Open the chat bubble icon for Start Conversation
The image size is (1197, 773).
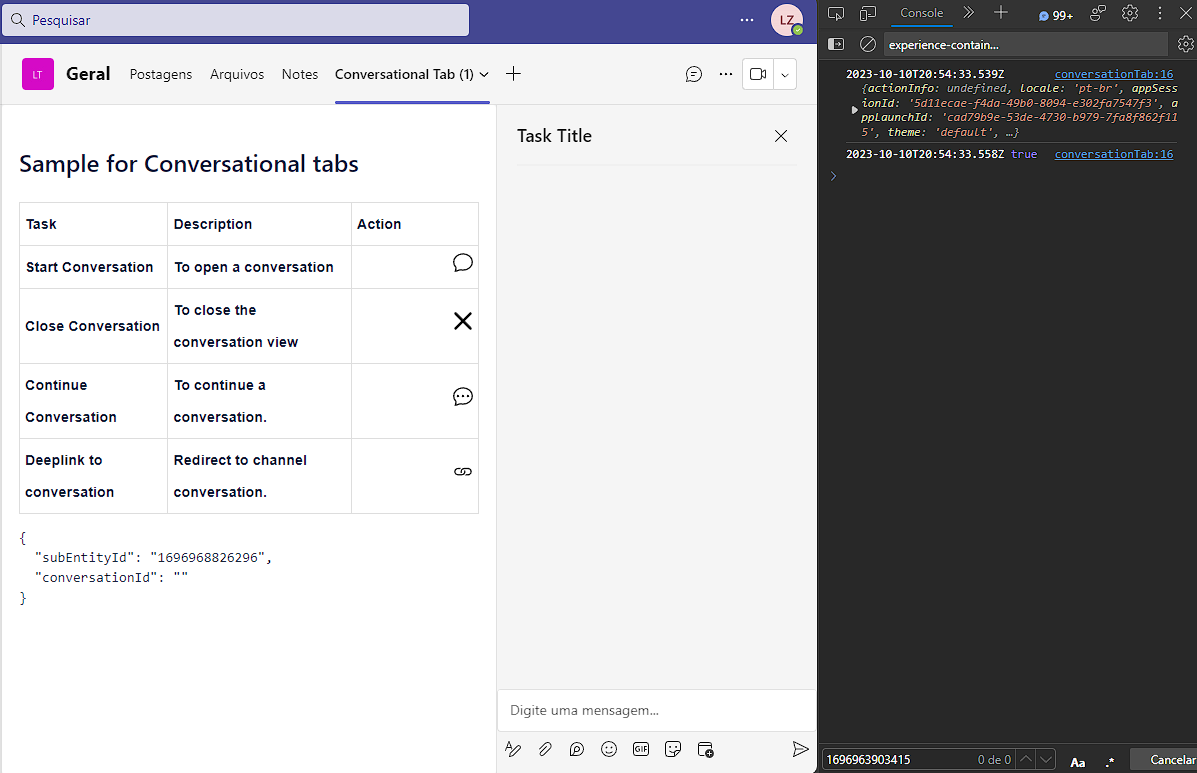click(462, 262)
